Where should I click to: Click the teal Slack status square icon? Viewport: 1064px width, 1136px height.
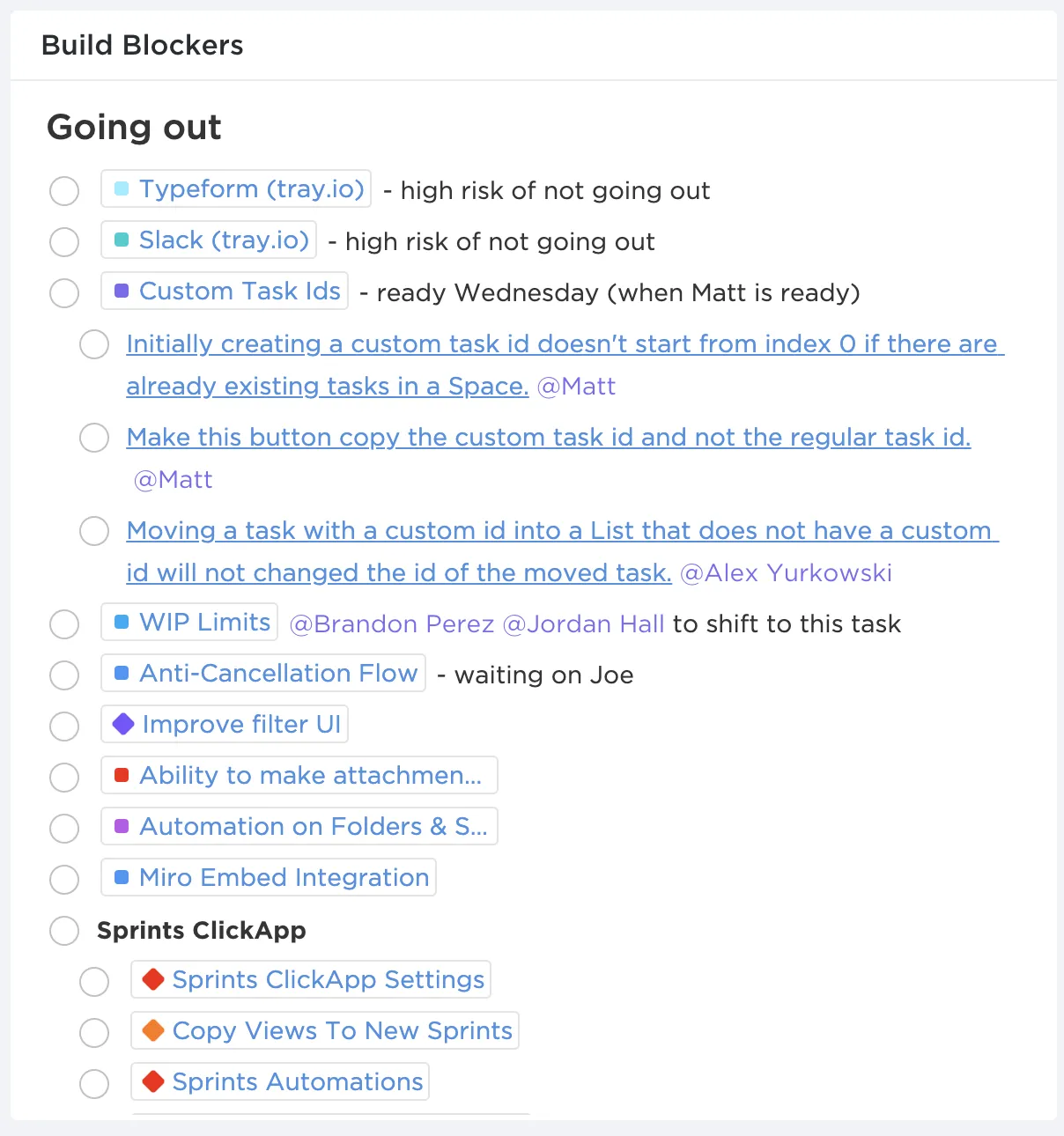[x=122, y=240]
